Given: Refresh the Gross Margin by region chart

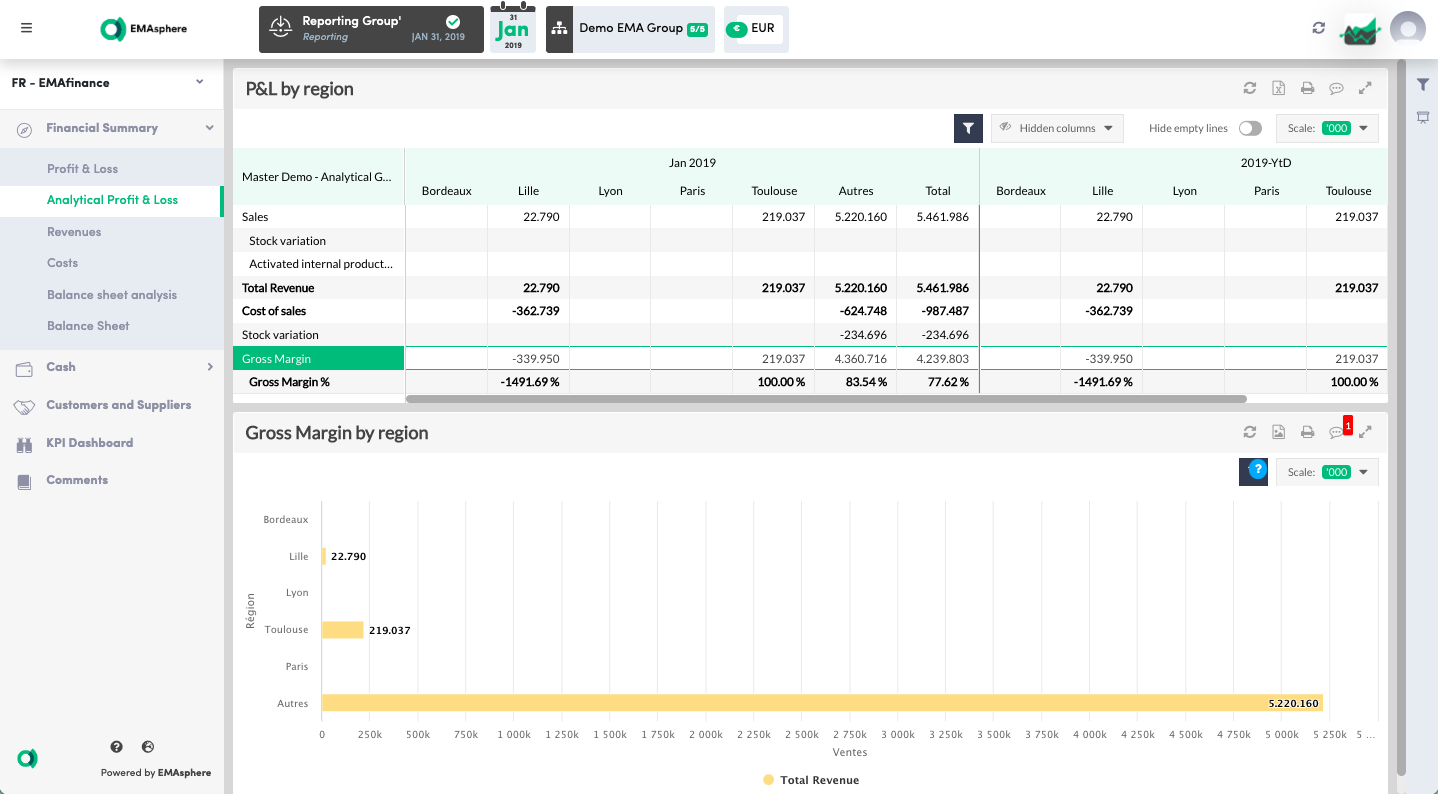Looking at the screenshot, I should coord(1249,432).
